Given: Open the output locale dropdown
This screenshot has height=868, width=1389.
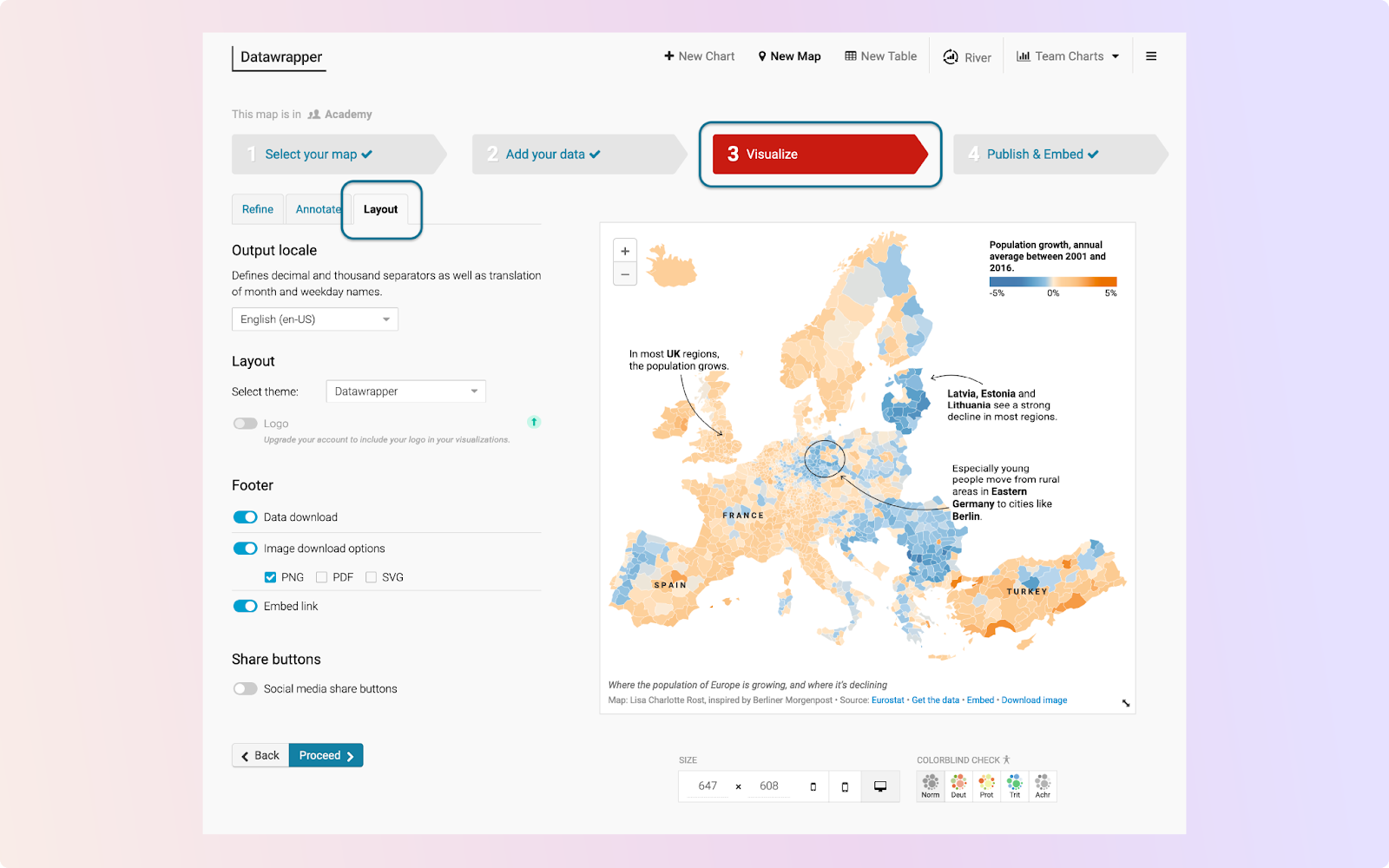Looking at the screenshot, I should 314,319.
